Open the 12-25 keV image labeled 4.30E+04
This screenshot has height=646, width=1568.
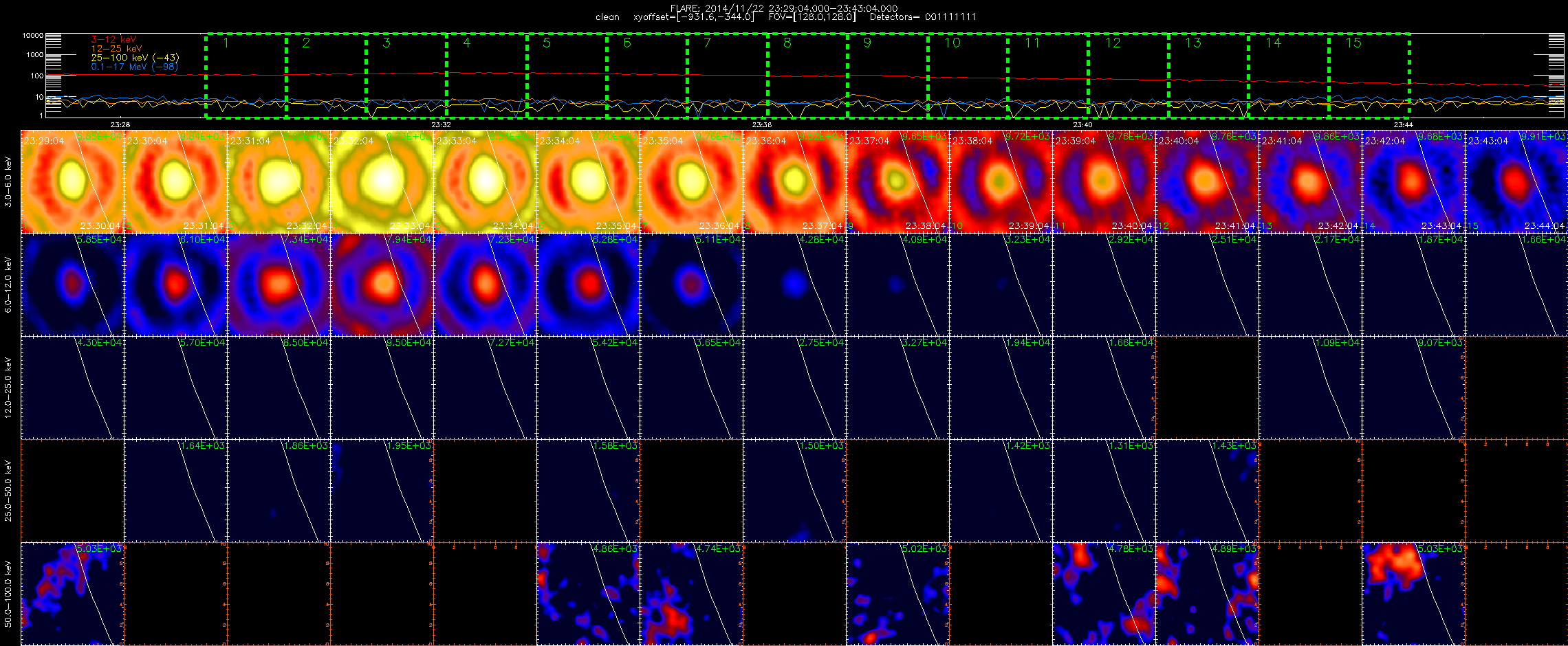coord(72,388)
